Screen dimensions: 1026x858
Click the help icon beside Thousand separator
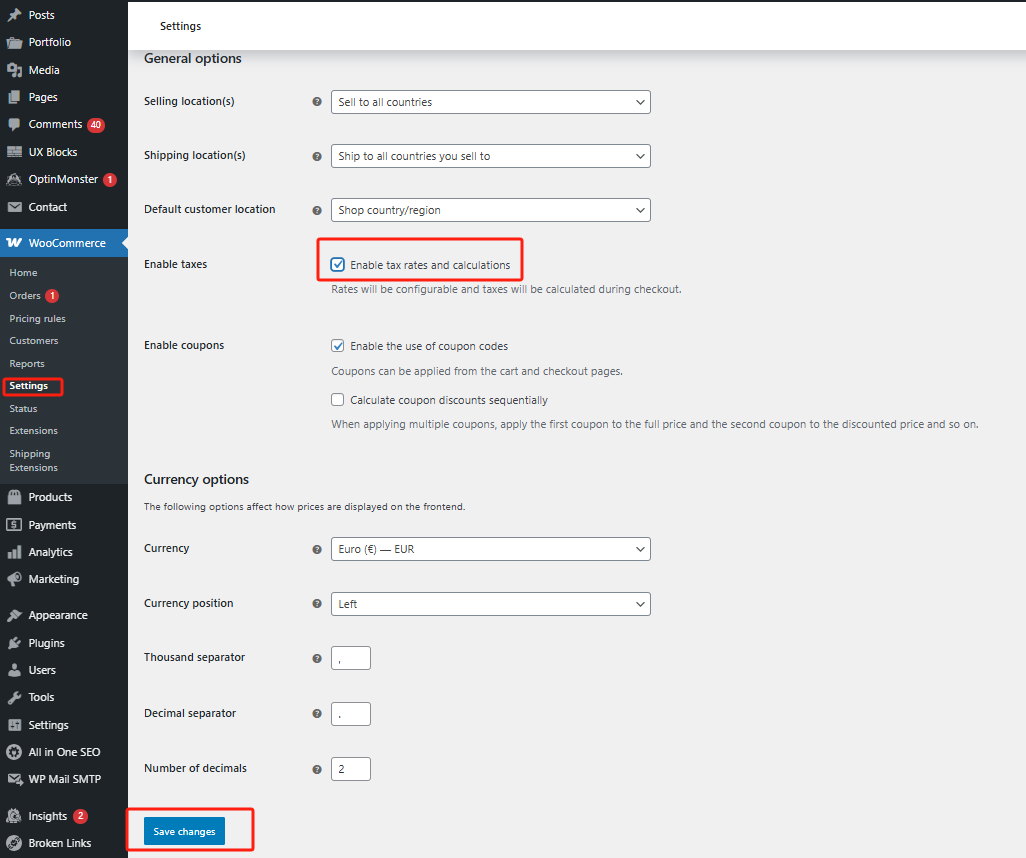(x=317, y=658)
